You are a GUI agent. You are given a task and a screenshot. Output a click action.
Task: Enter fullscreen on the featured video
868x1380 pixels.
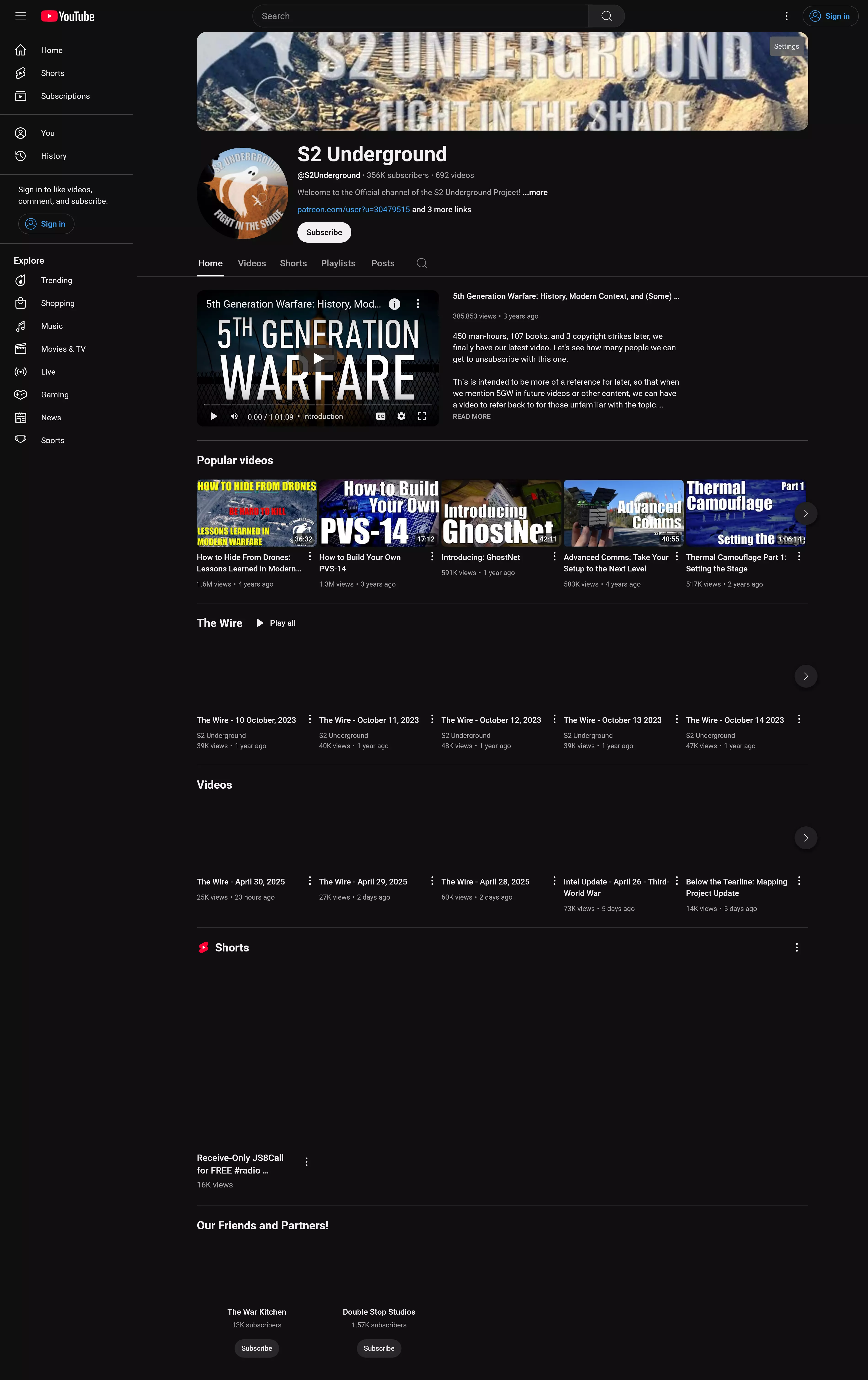[422, 417]
